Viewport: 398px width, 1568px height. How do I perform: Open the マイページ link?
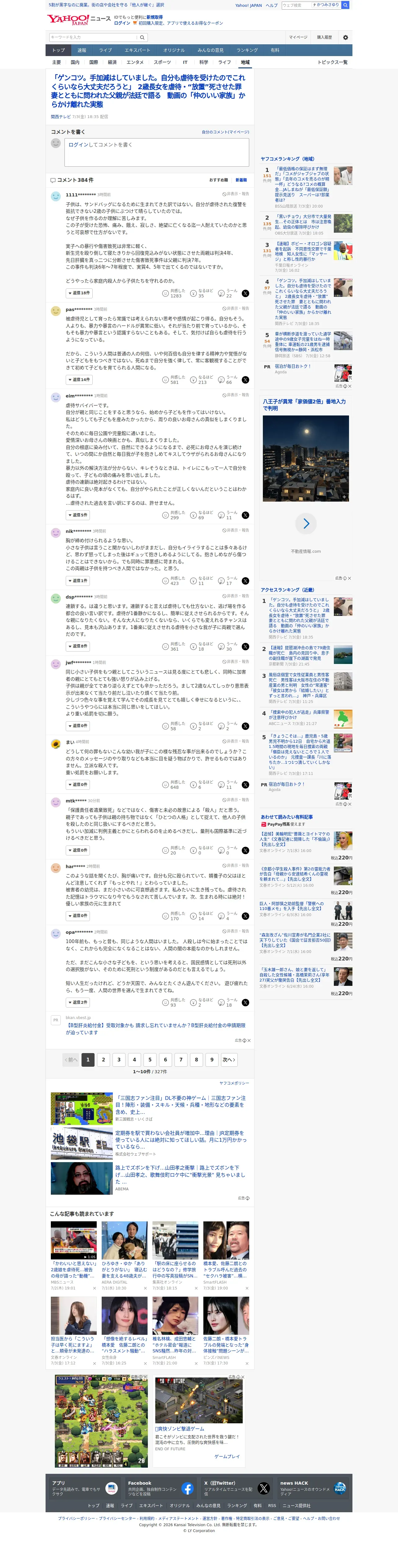(x=298, y=37)
